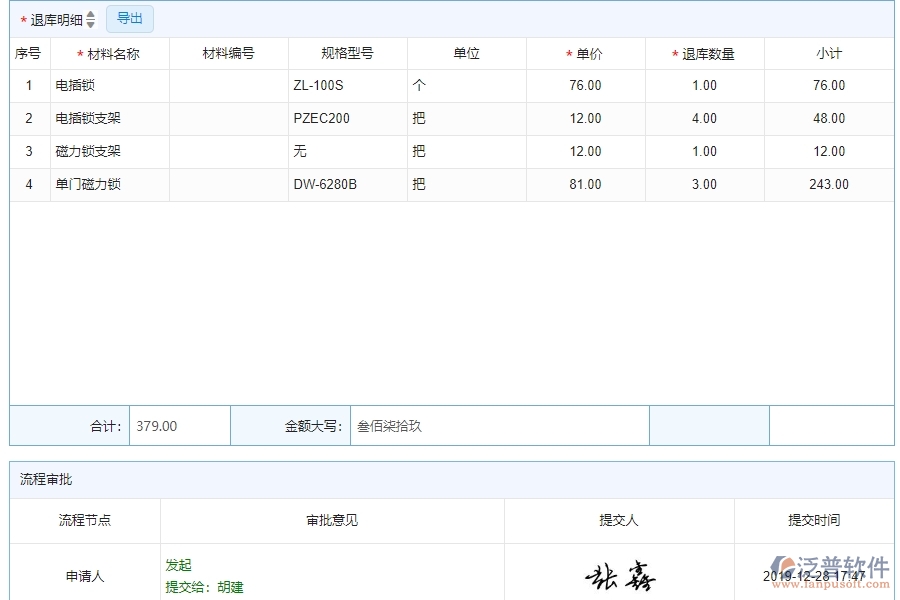Click the 金额大写 amount-in-words field
Image resolution: width=900 pixels, height=600 pixels.
coord(500,425)
